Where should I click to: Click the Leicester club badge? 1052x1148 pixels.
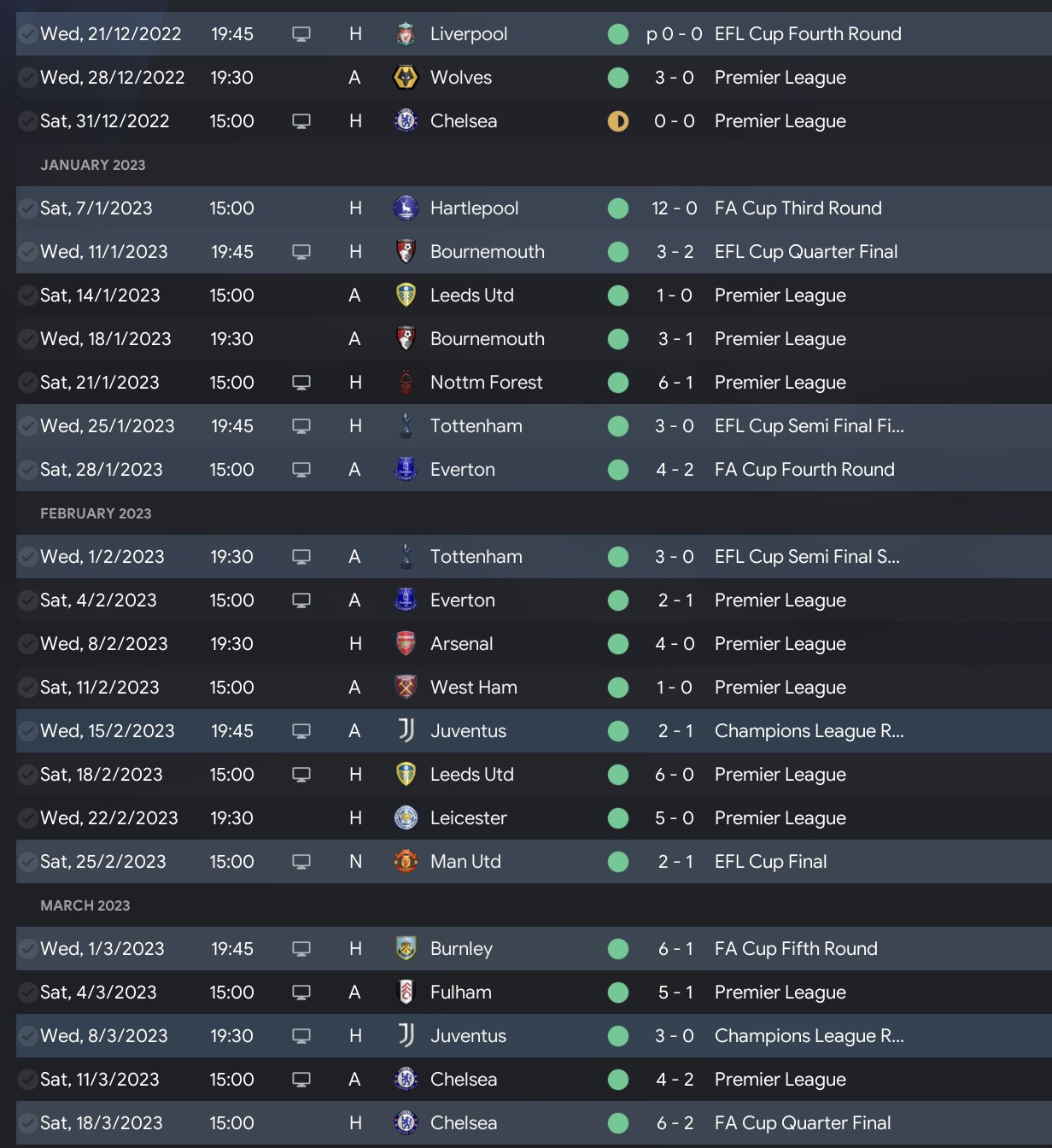(x=406, y=818)
